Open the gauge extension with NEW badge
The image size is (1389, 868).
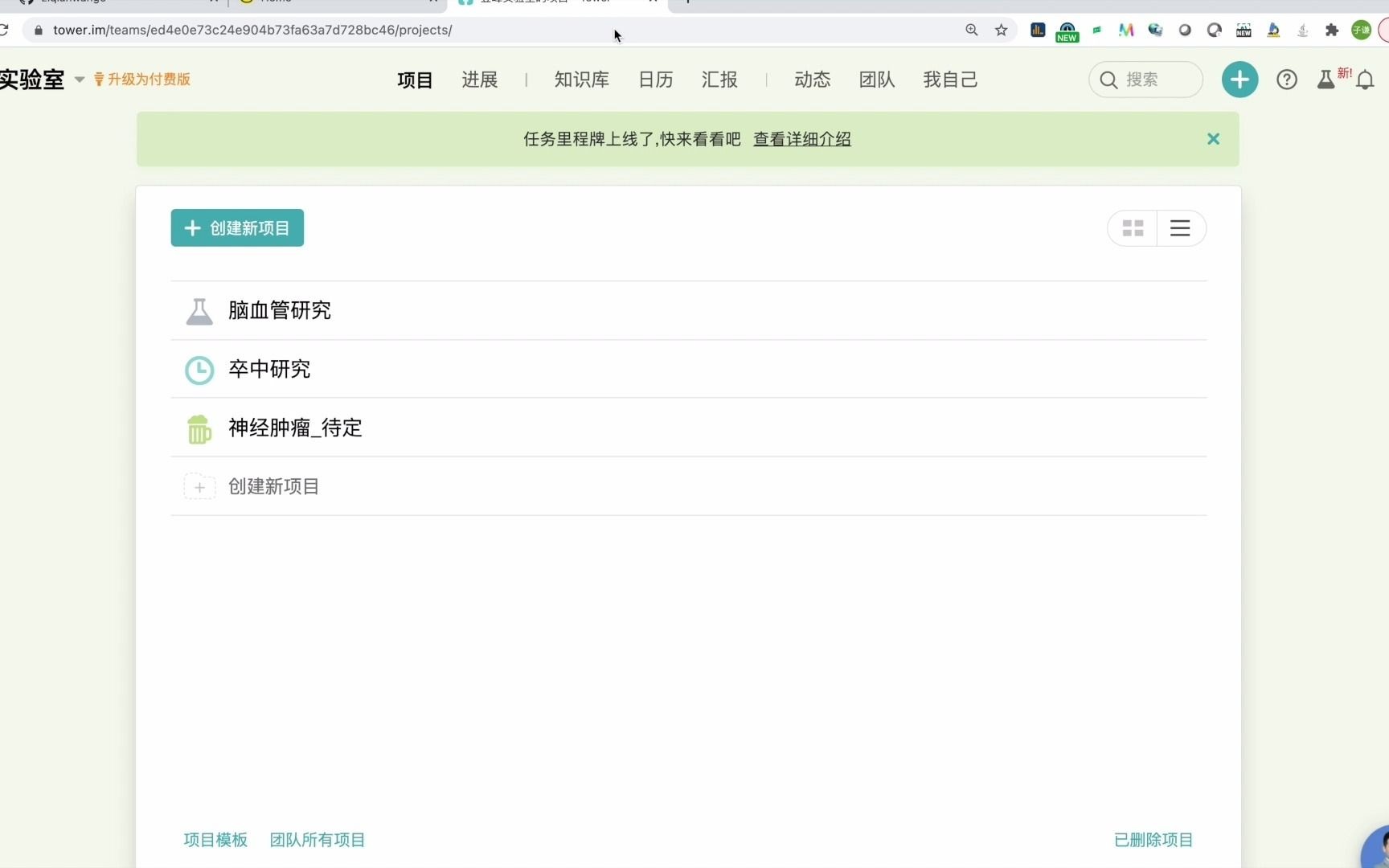click(x=1067, y=31)
